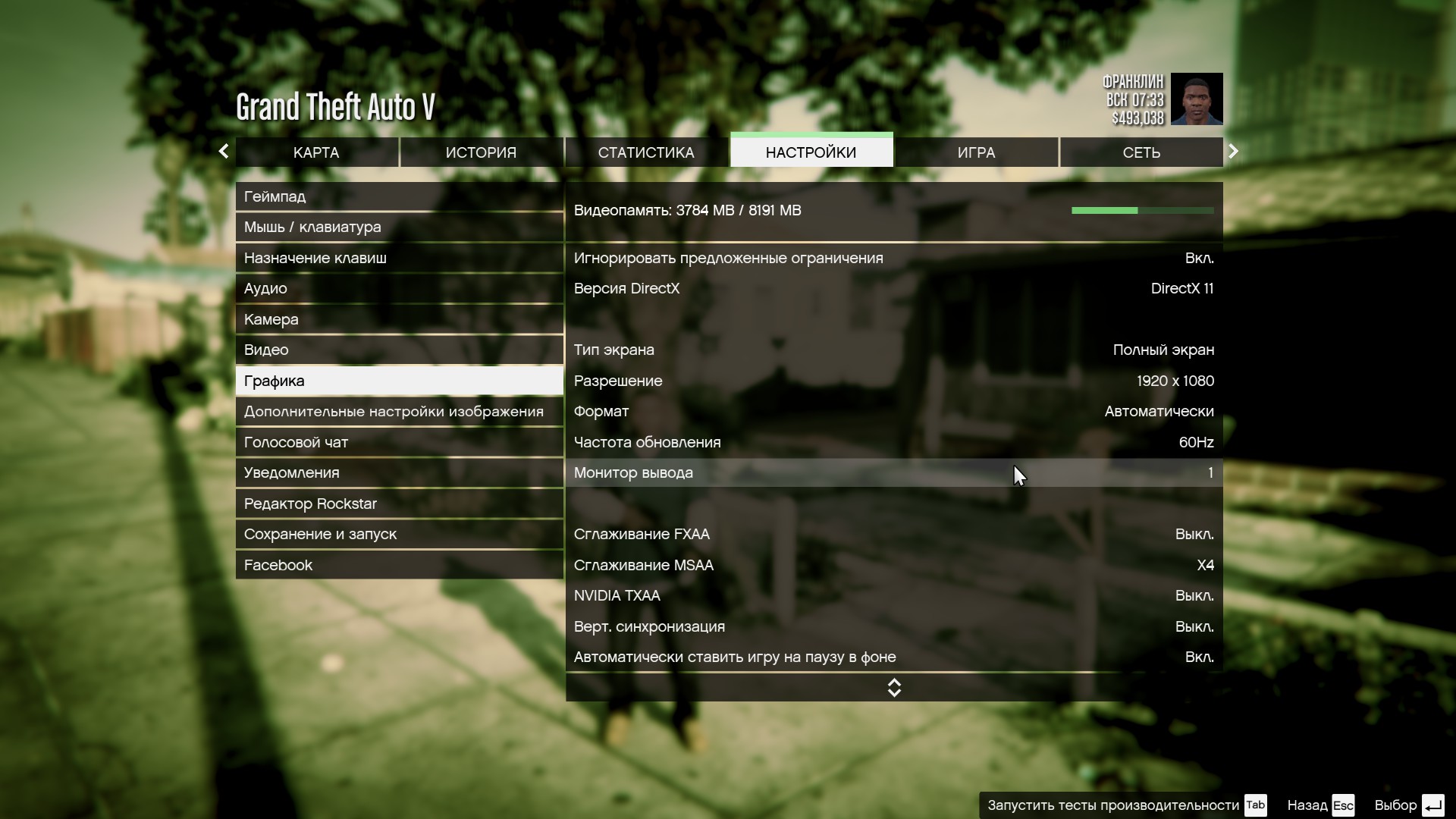Open Сохранение и запуск category
This screenshot has width=1456, height=819.
pyautogui.click(x=400, y=534)
